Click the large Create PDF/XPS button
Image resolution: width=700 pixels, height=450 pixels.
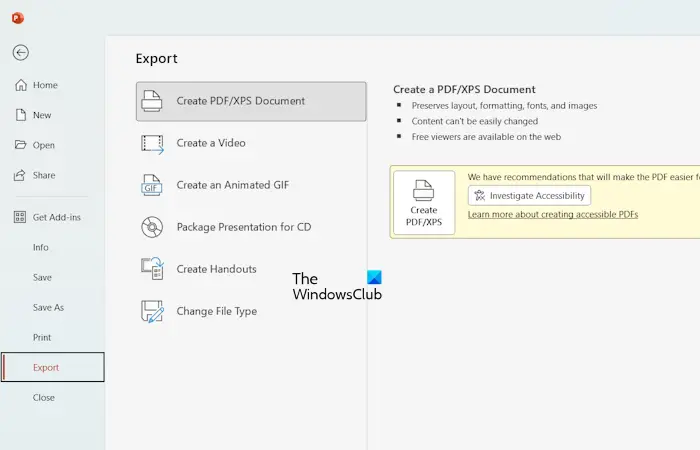[x=424, y=203]
